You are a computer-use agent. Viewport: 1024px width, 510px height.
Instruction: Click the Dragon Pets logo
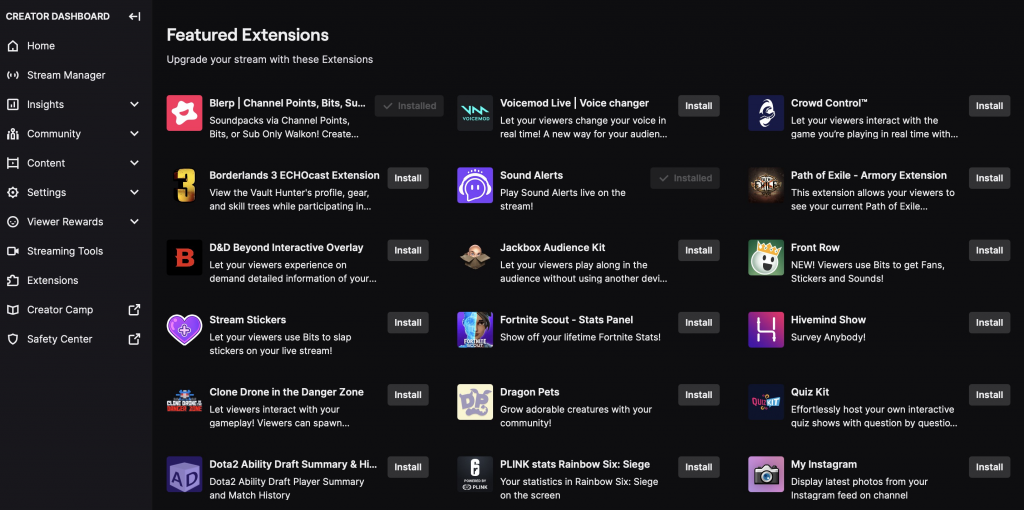coord(475,402)
